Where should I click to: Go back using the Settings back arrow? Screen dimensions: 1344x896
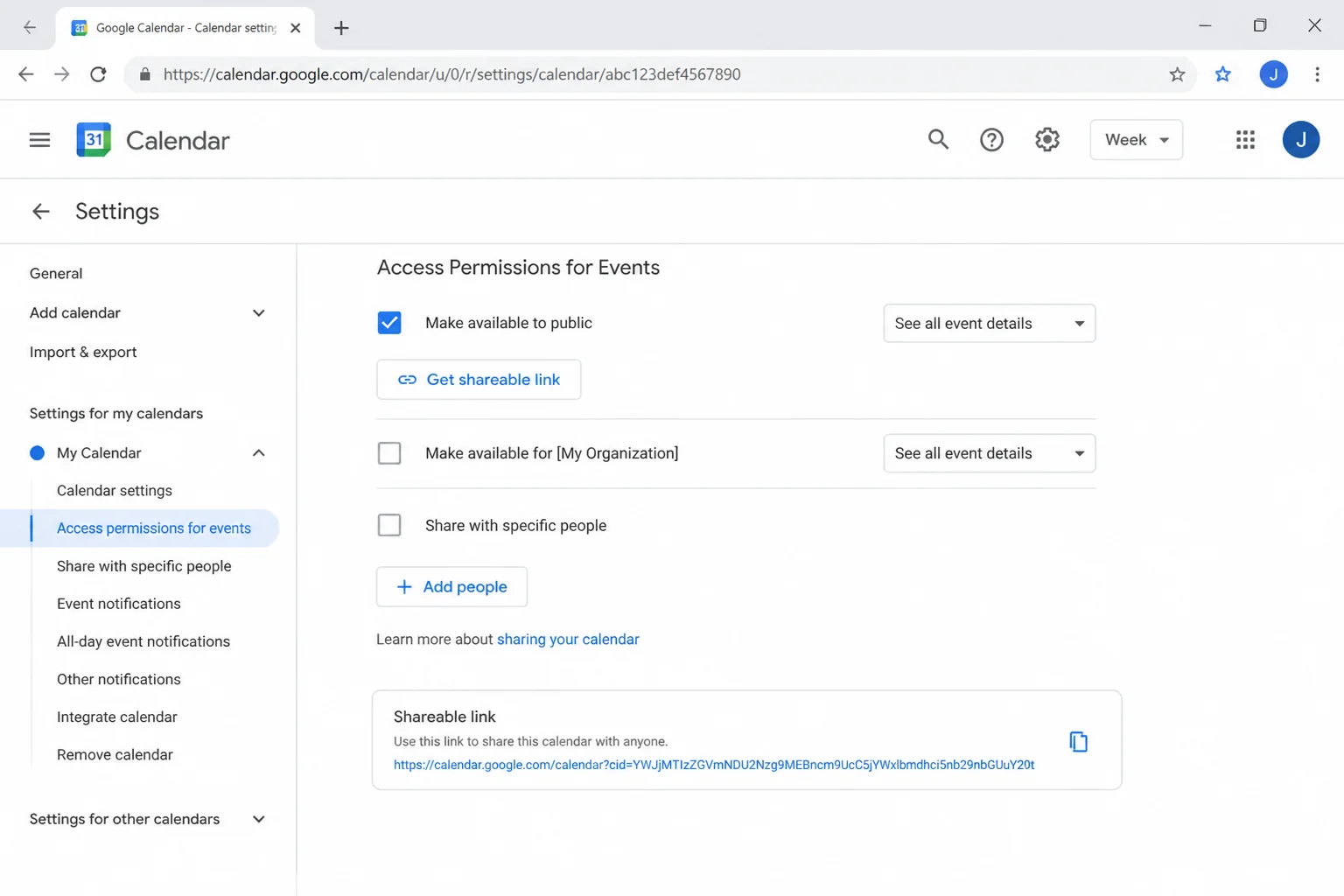point(40,211)
